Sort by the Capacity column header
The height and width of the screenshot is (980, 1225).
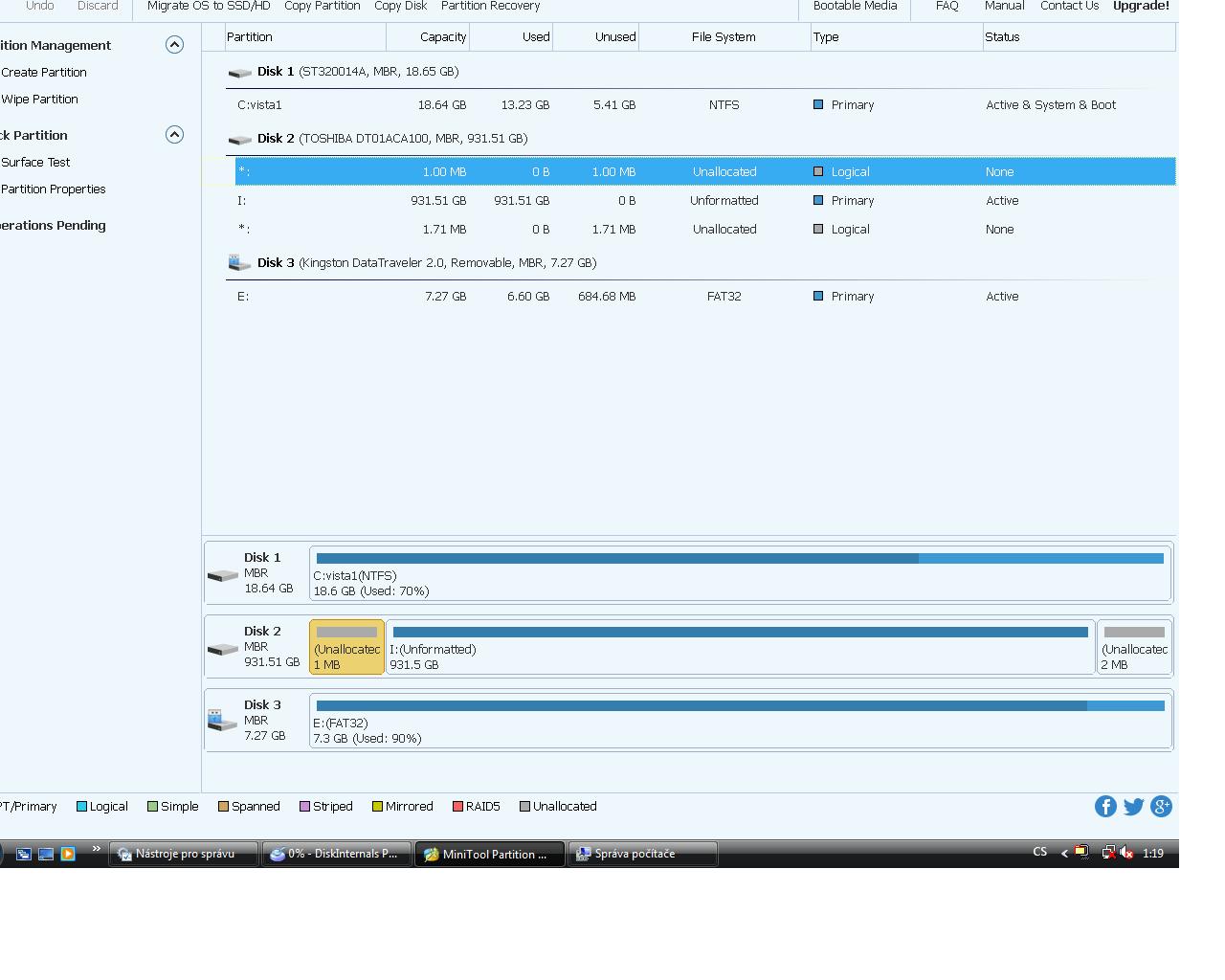click(428, 37)
